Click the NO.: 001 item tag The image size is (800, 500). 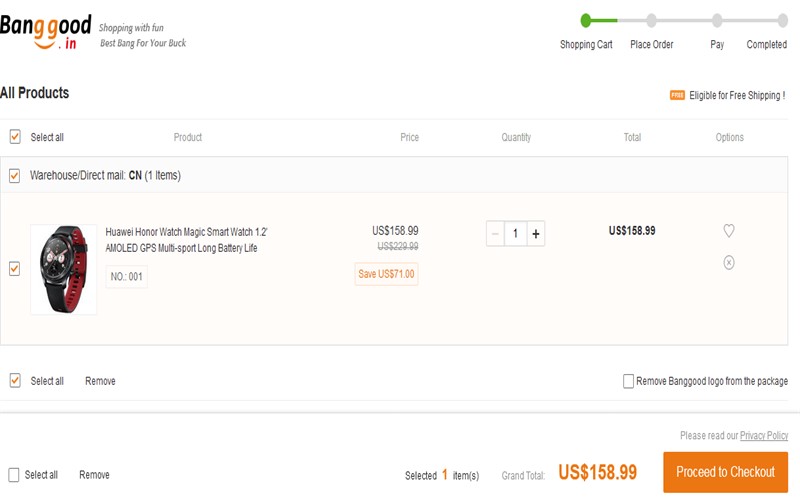[127, 277]
